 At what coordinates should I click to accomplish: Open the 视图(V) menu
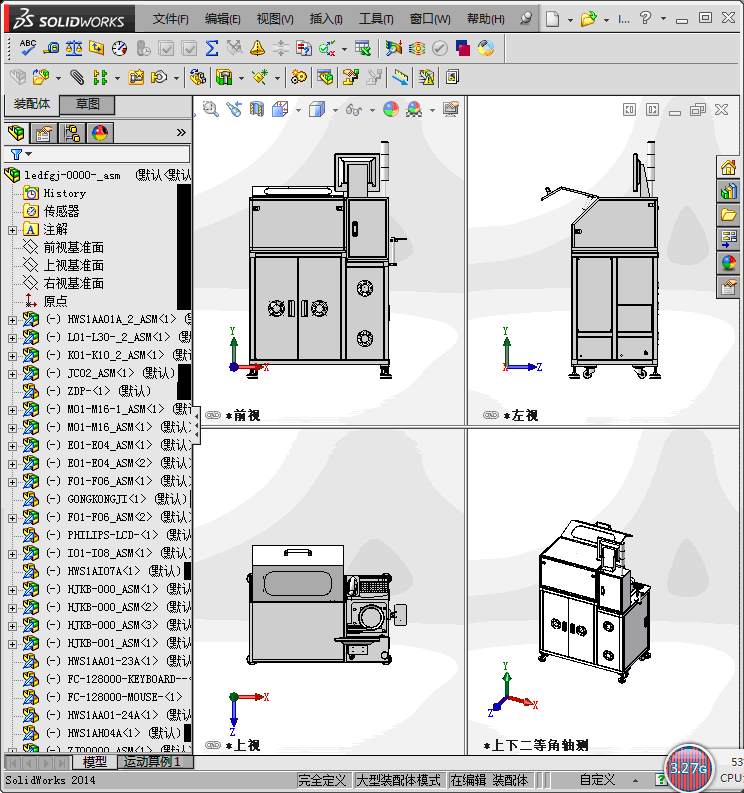pos(275,19)
